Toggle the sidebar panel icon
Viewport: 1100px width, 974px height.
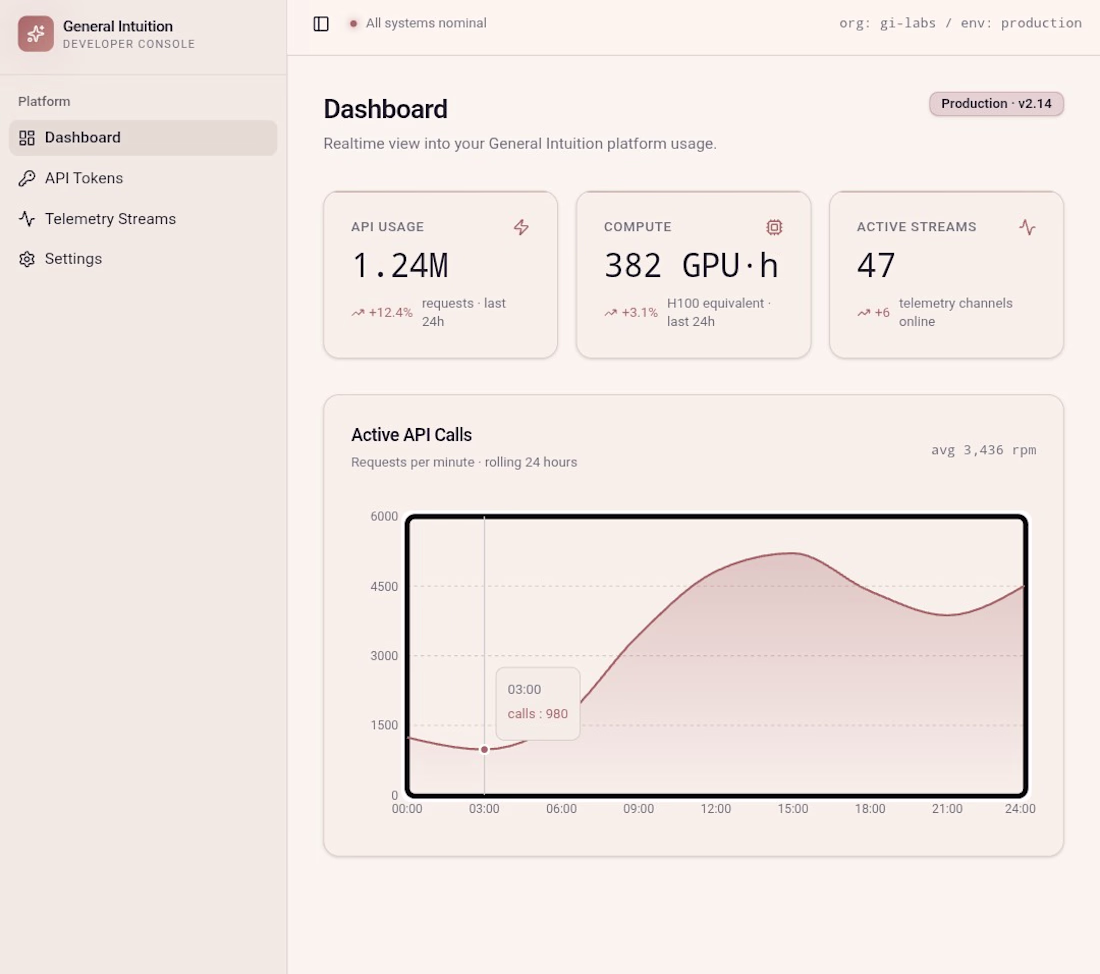pos(321,23)
